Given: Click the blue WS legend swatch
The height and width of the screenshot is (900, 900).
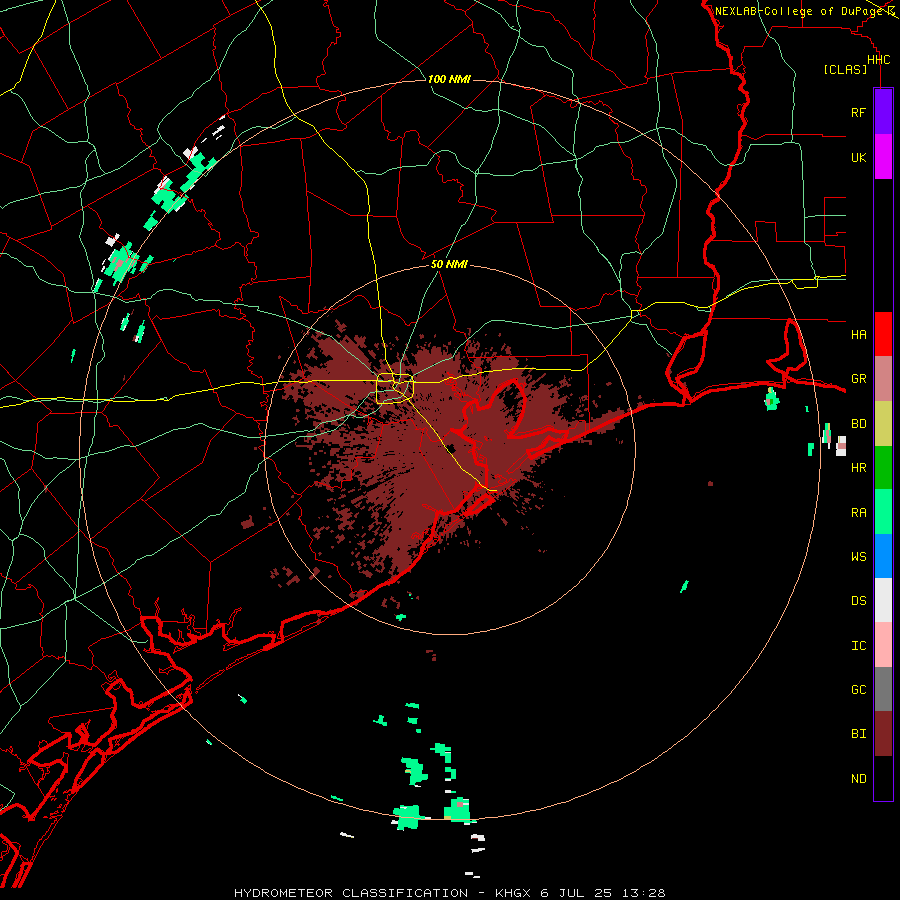Looking at the screenshot, I should (x=883, y=556).
